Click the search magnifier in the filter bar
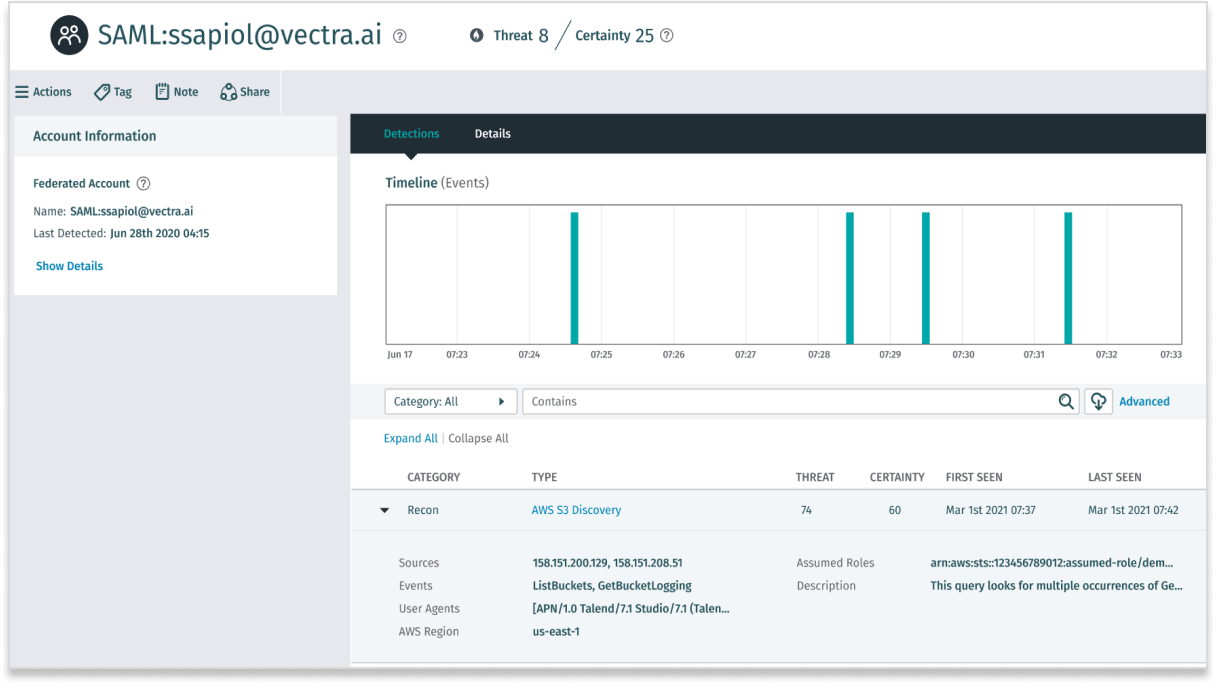This screenshot has height=685, width=1216. 1066,401
